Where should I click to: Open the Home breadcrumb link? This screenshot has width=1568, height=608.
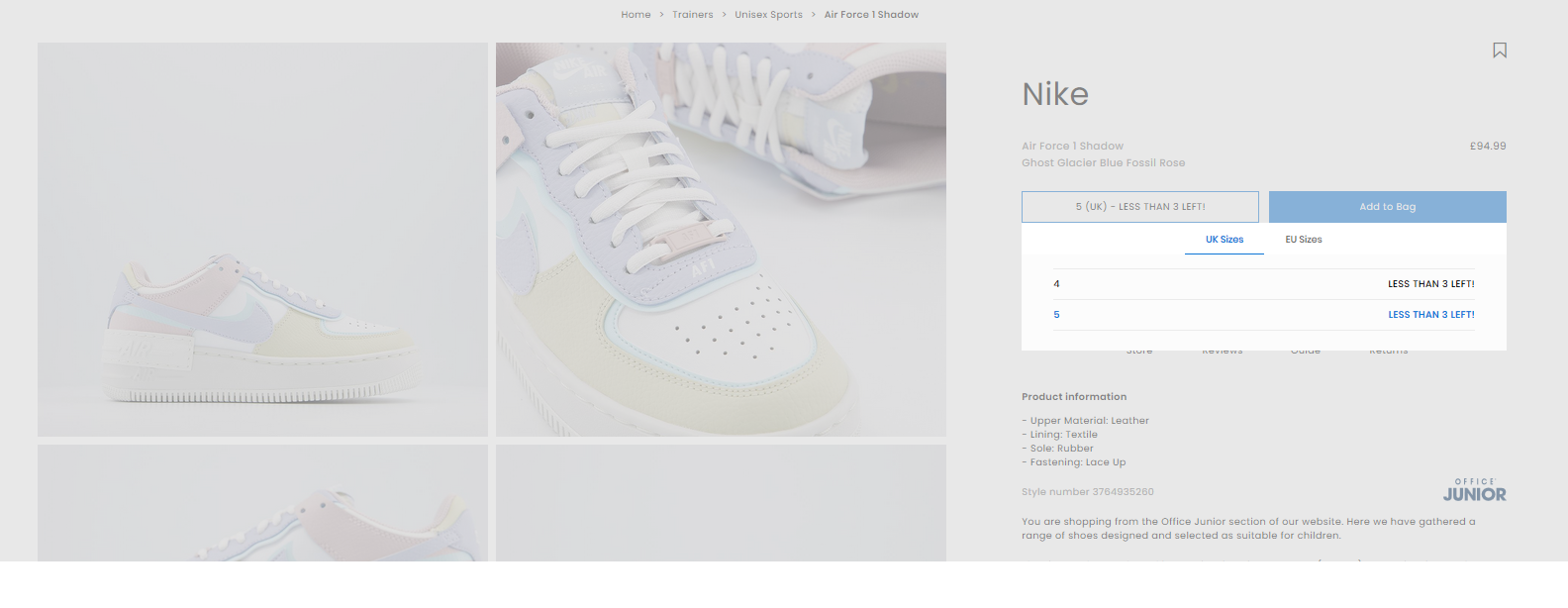636,15
